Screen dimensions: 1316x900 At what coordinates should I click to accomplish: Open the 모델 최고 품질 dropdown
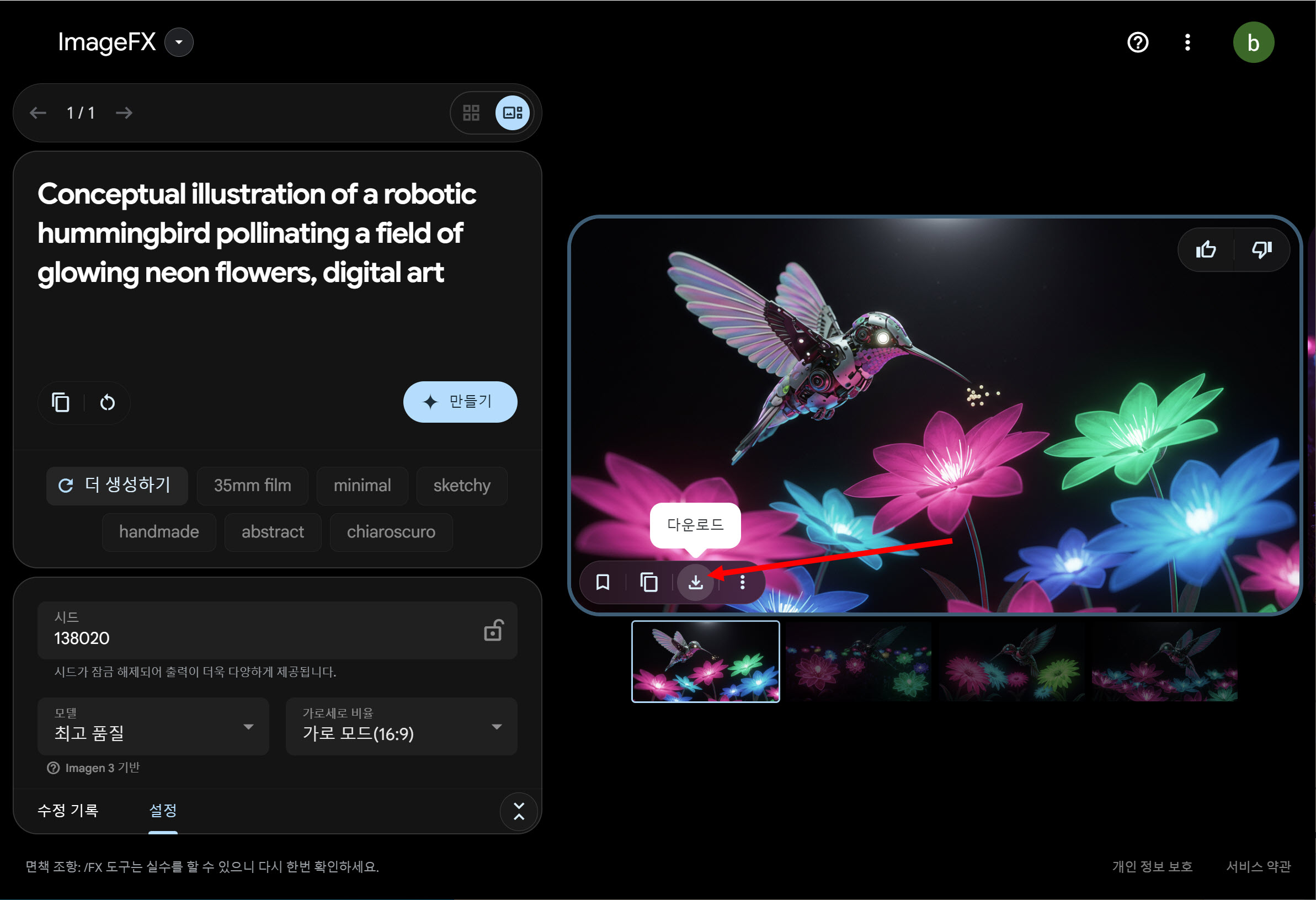[153, 727]
